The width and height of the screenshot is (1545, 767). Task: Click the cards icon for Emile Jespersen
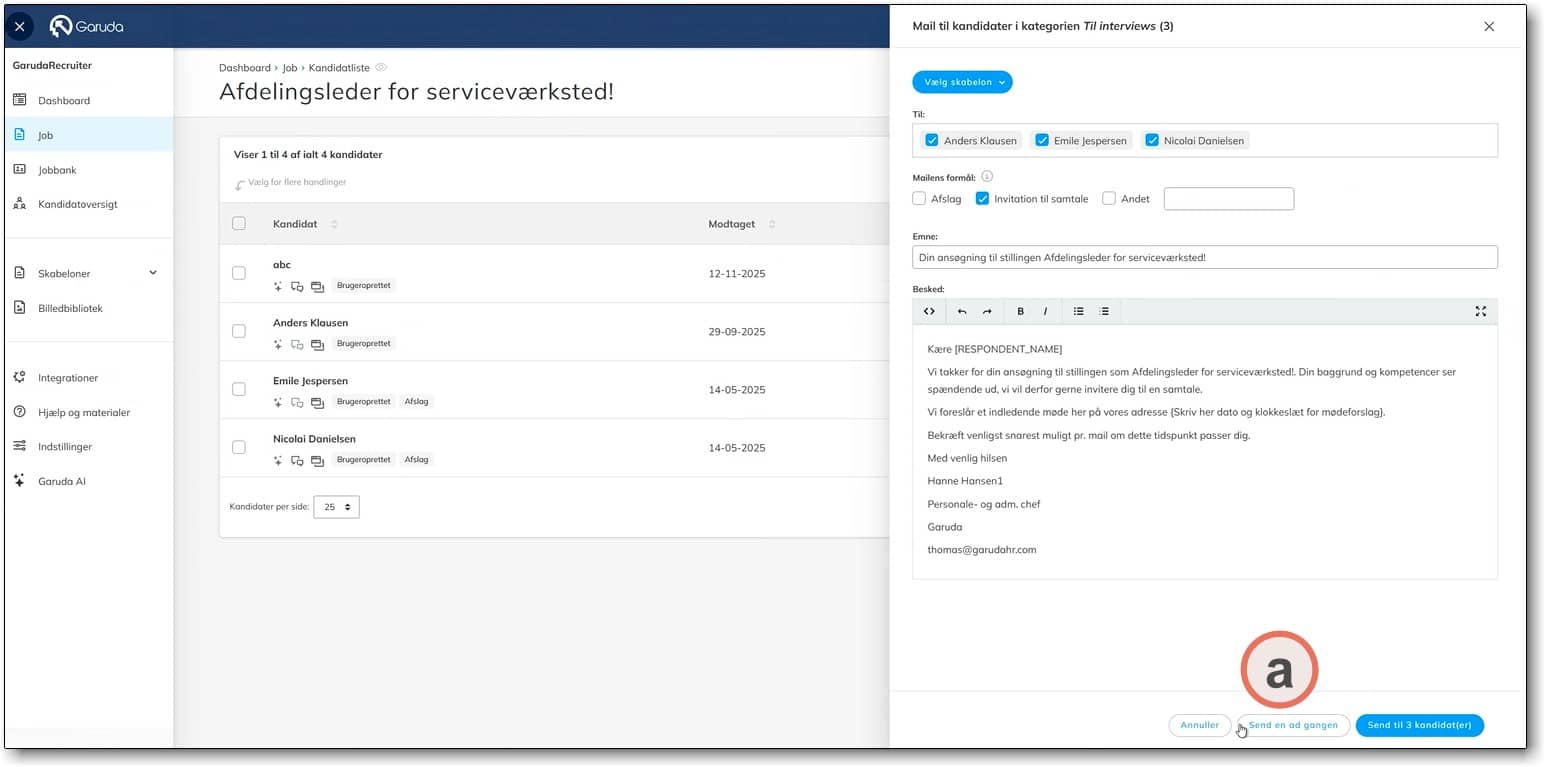point(317,402)
